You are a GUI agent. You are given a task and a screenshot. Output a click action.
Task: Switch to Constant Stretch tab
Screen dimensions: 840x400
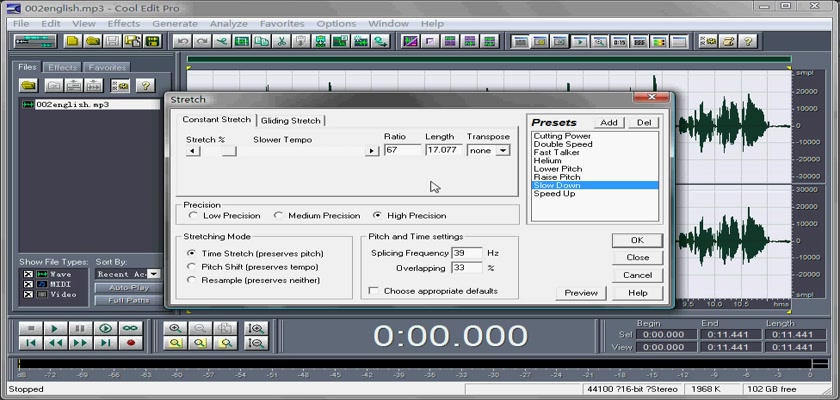216,119
